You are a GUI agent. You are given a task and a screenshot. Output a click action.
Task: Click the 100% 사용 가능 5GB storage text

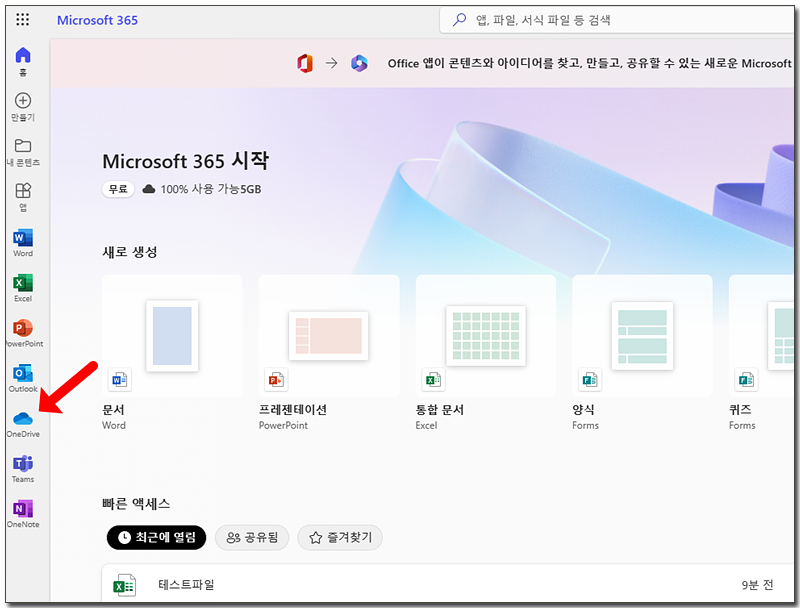[211, 189]
